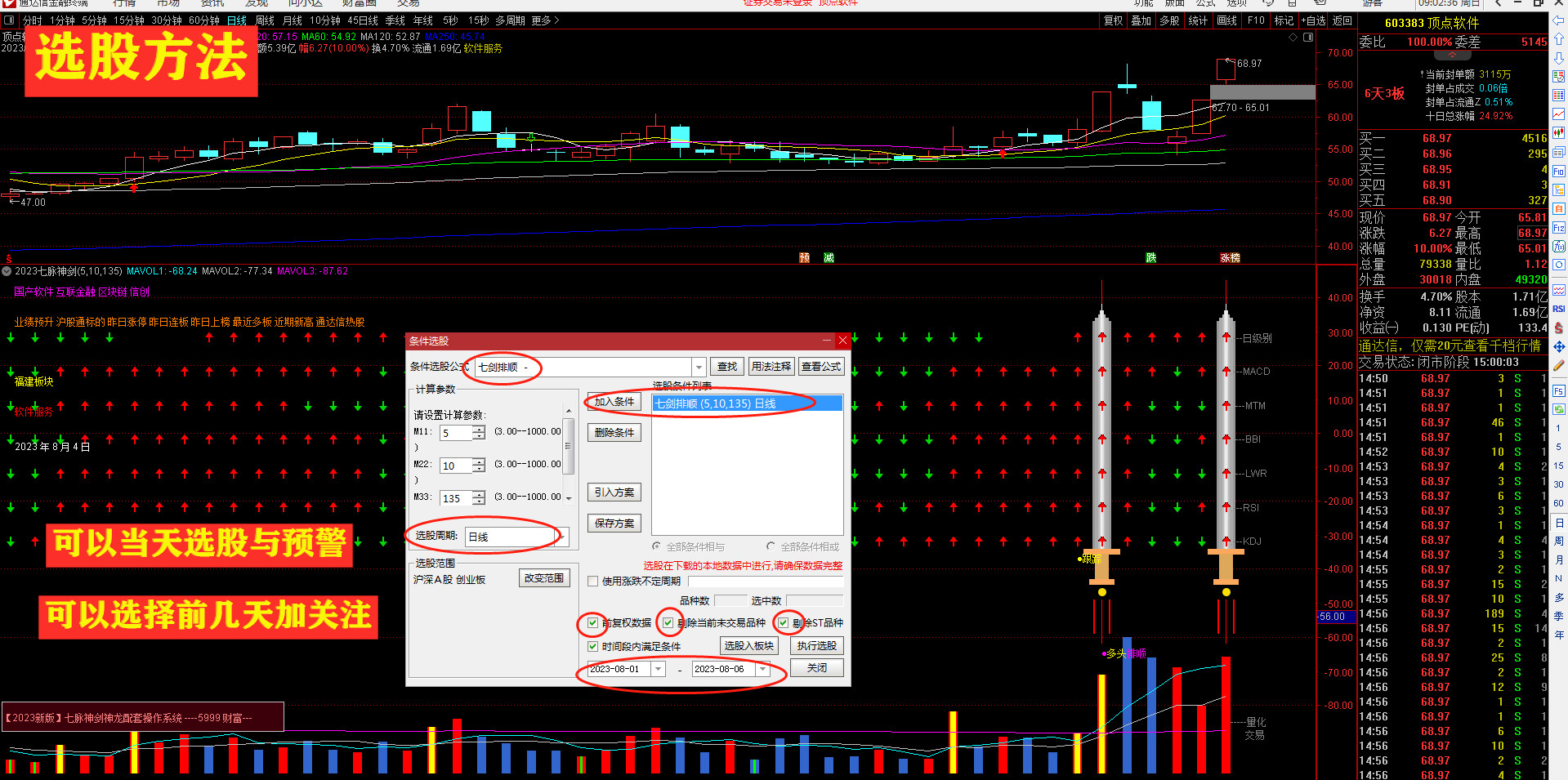Open the formula f(x) icon in sidebar

coord(1558,247)
